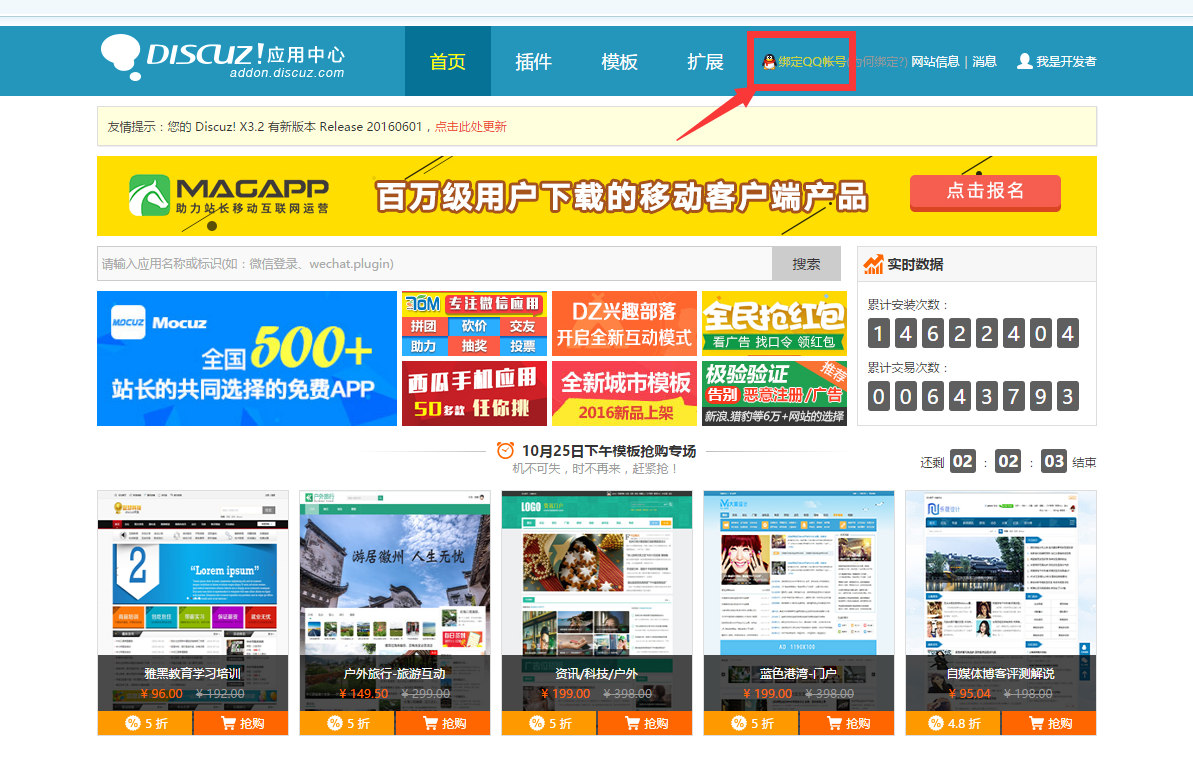Open the 网站信息 link

pyautogui.click(x=935, y=62)
